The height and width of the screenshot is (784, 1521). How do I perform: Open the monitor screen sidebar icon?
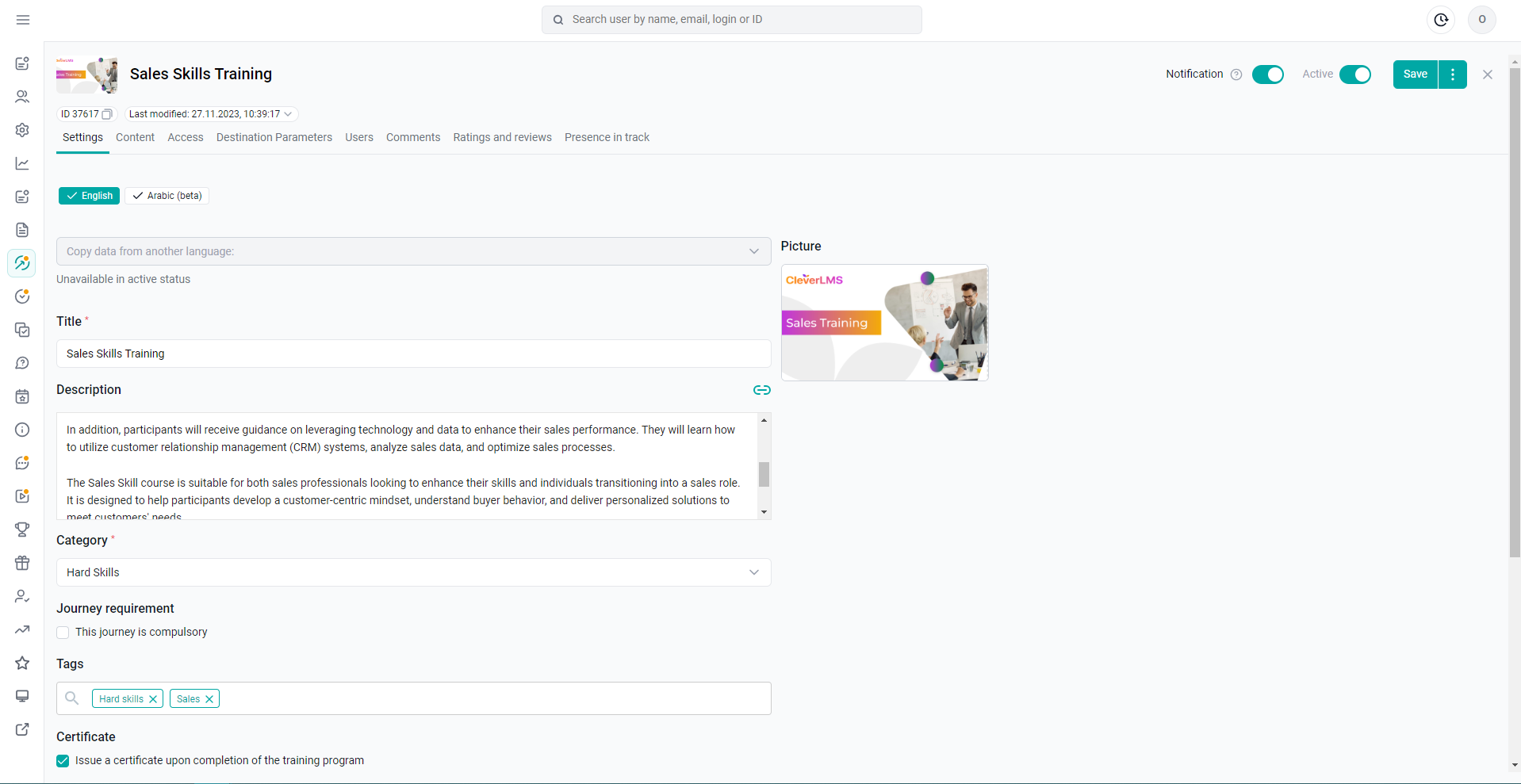[22, 696]
